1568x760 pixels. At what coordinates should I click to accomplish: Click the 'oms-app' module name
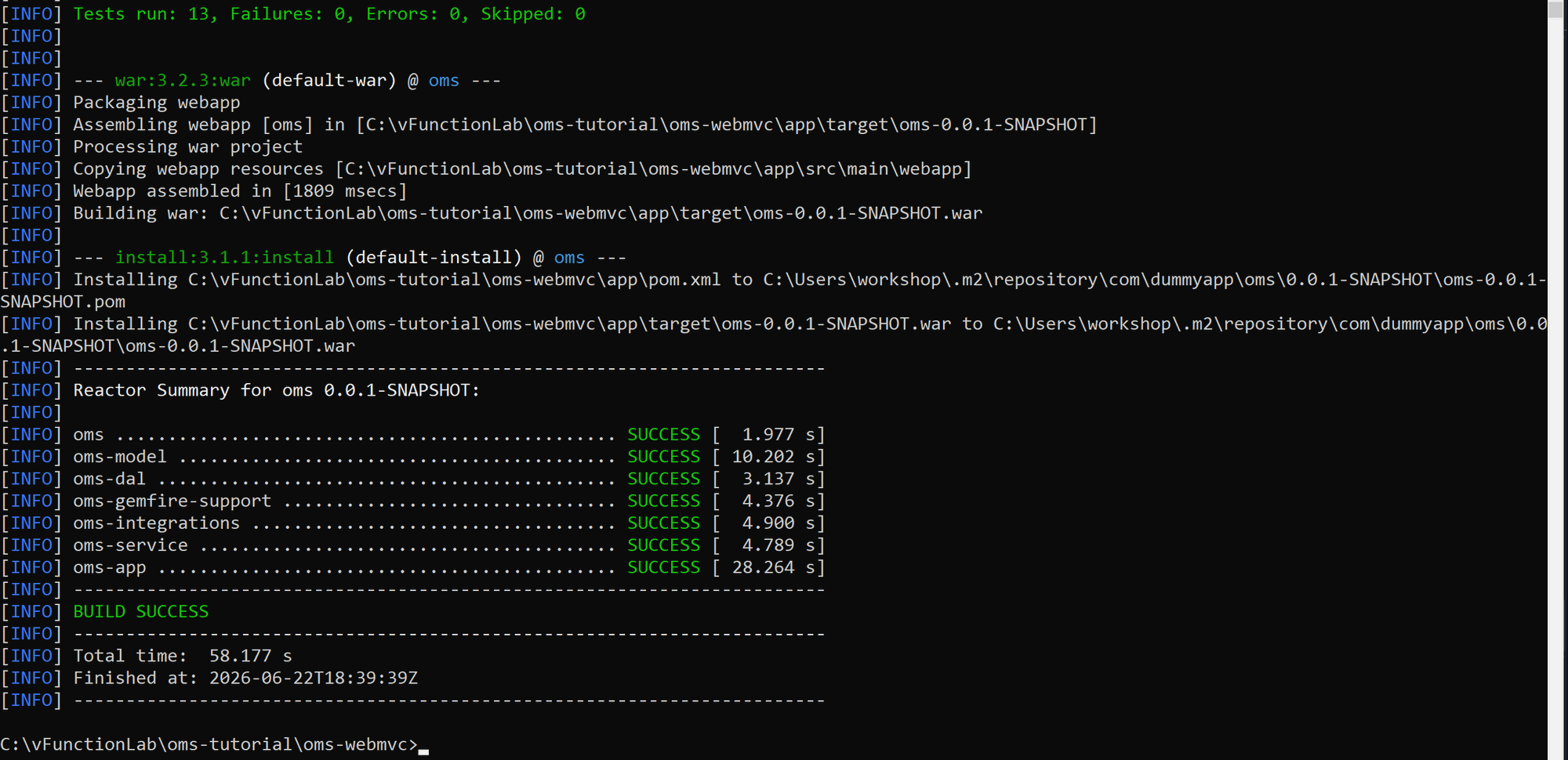(x=109, y=567)
